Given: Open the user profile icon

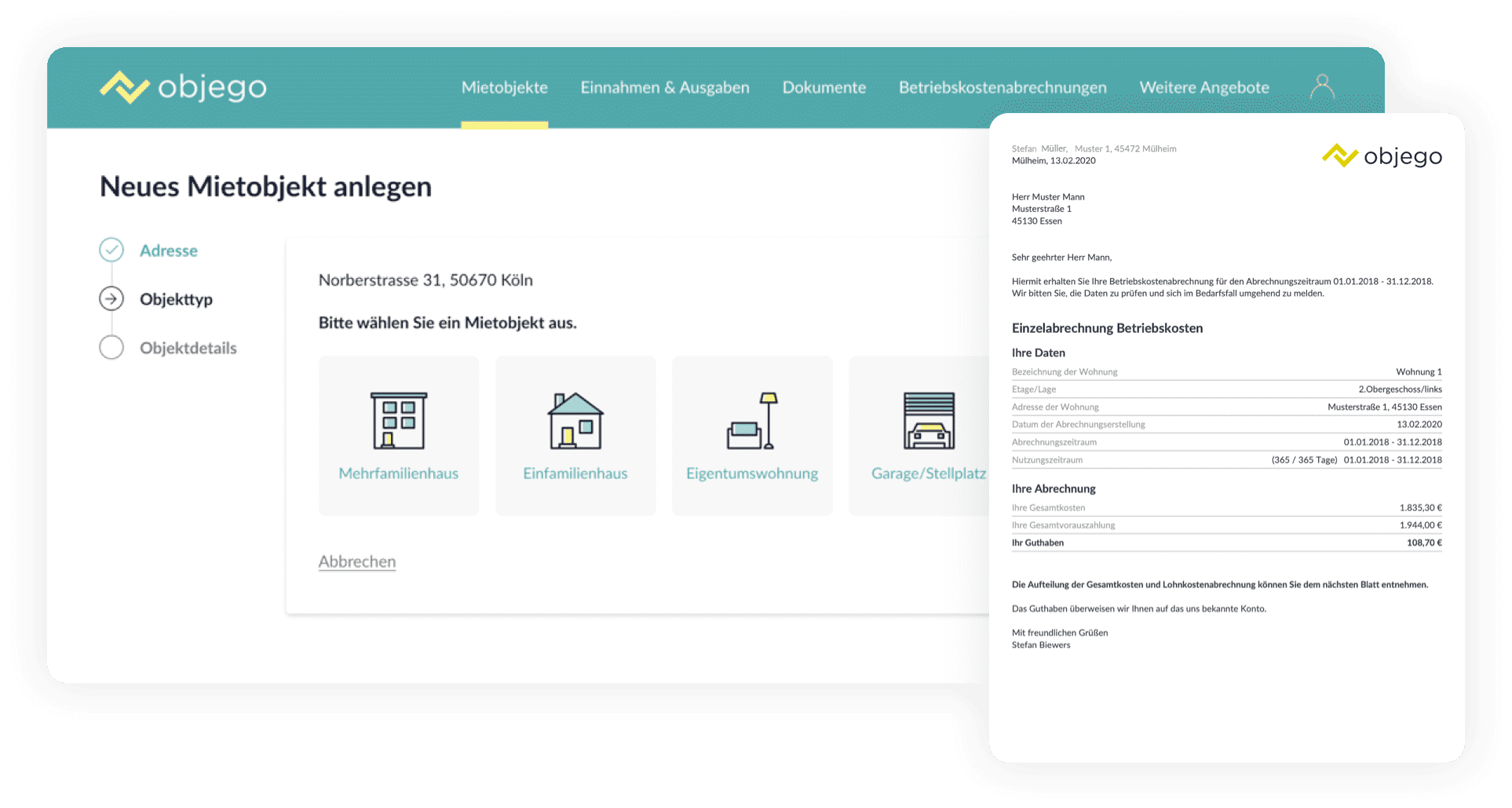Looking at the screenshot, I should point(1322,87).
